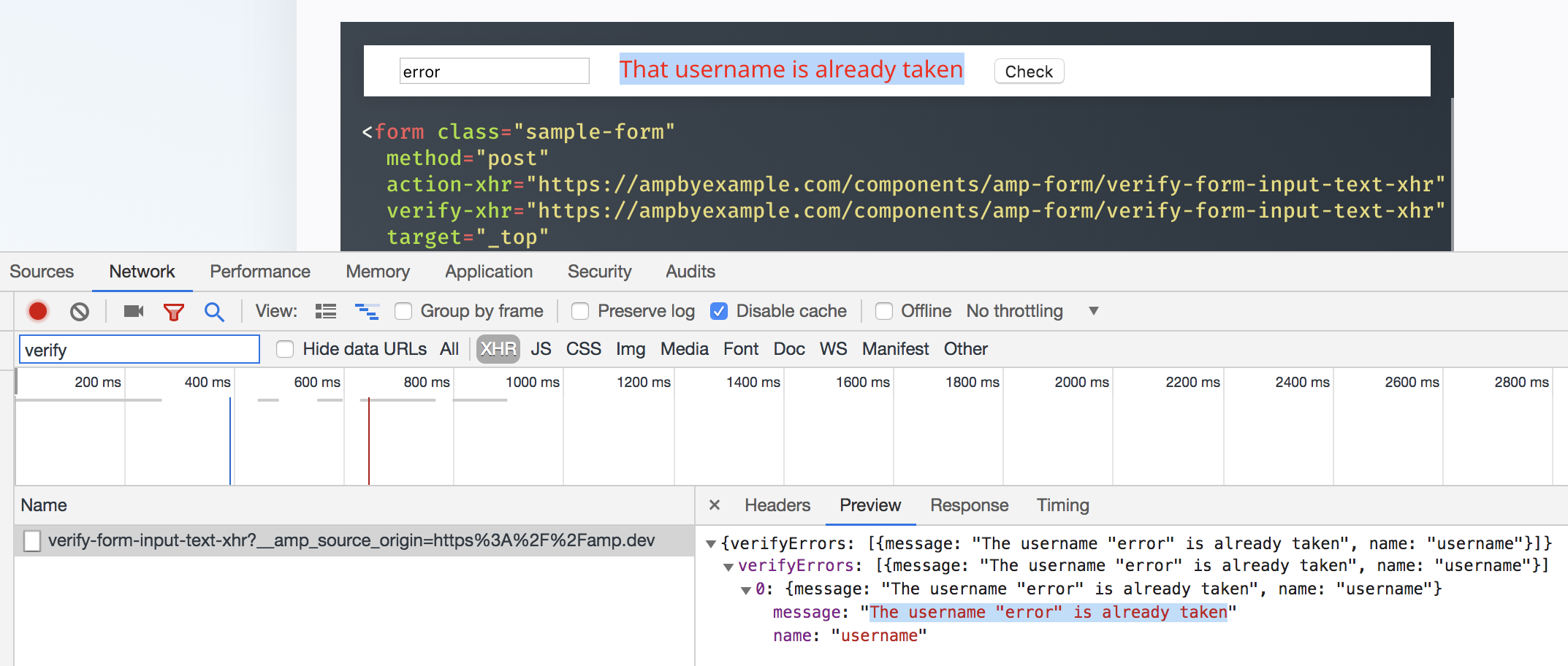This screenshot has width=1568, height=666.
Task: Open the Response tab
Action: [x=969, y=505]
